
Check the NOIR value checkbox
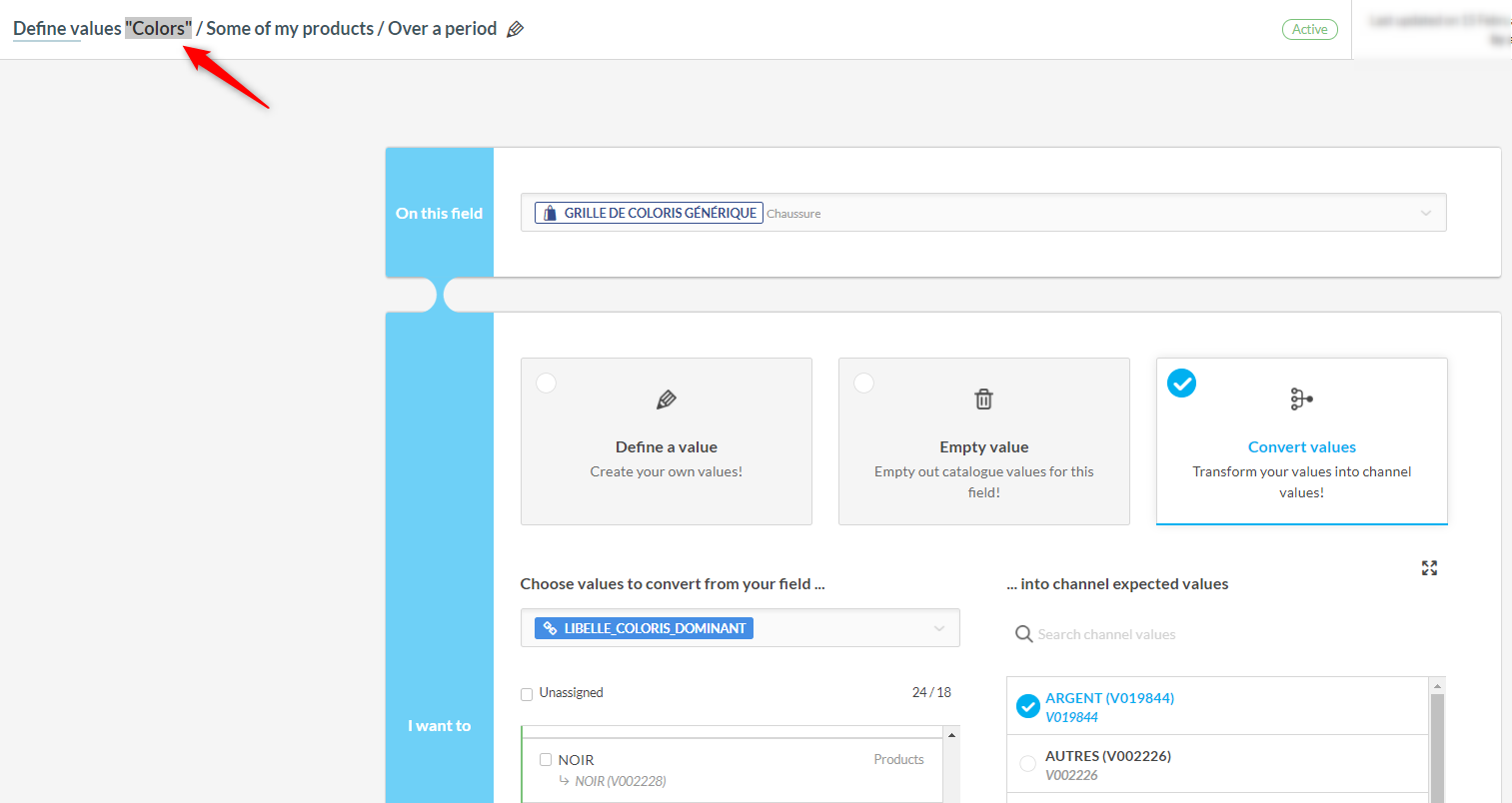[x=546, y=760]
